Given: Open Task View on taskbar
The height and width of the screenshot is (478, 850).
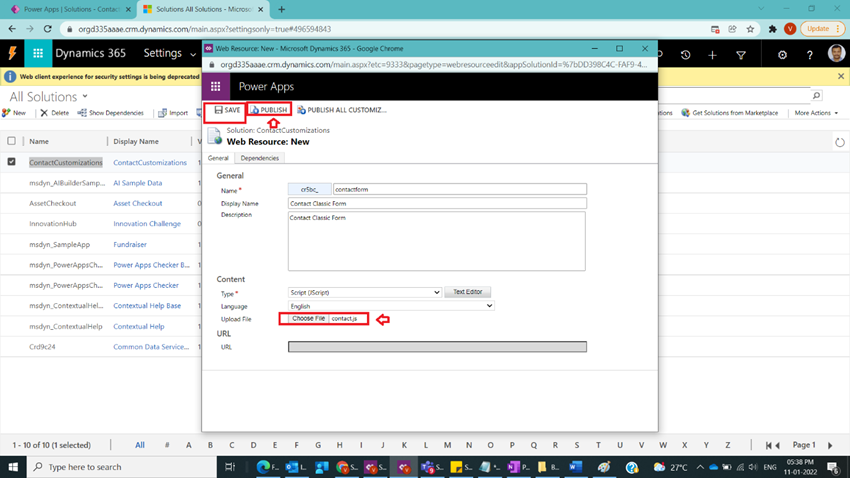Looking at the screenshot, I should pos(230,467).
